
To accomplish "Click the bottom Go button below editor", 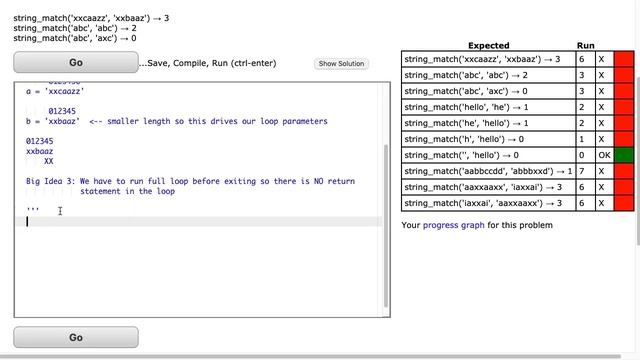I will pos(76,337).
